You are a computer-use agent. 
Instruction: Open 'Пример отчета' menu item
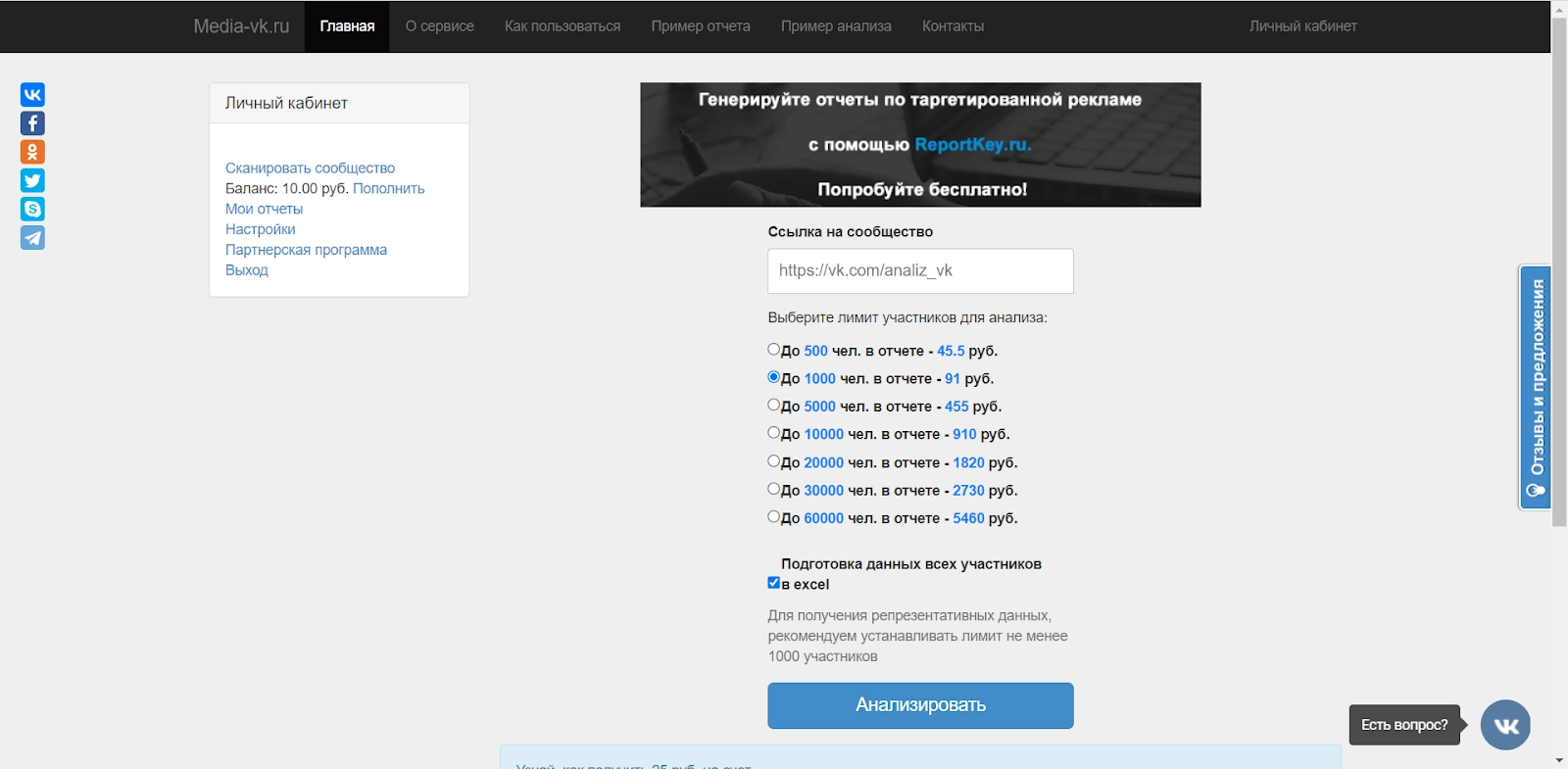701,26
